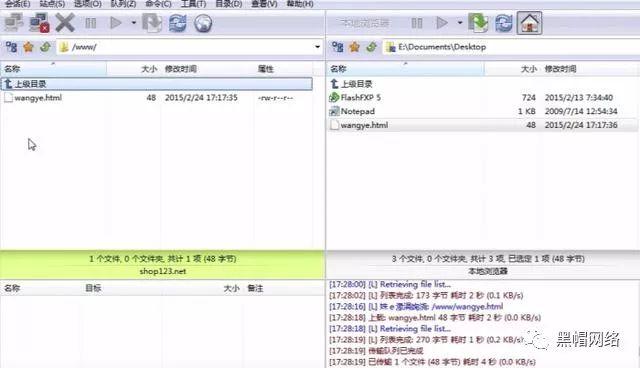Click the refresh icon in the right toolbar

(x=504, y=23)
